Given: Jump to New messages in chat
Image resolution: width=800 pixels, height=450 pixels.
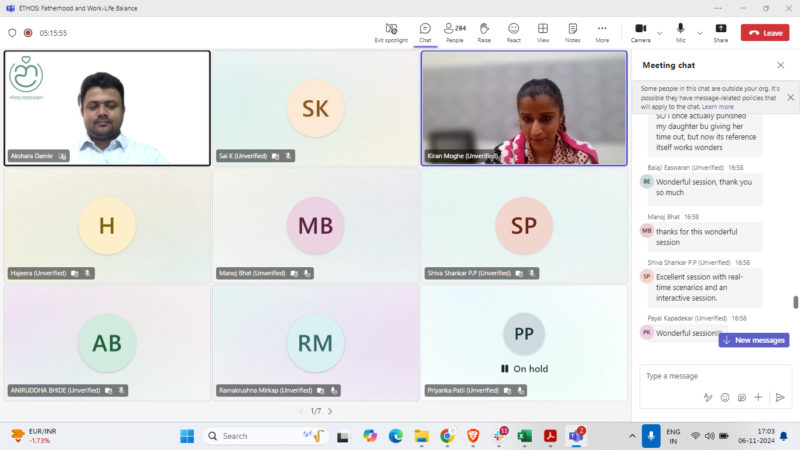Looking at the screenshot, I should click(x=754, y=340).
